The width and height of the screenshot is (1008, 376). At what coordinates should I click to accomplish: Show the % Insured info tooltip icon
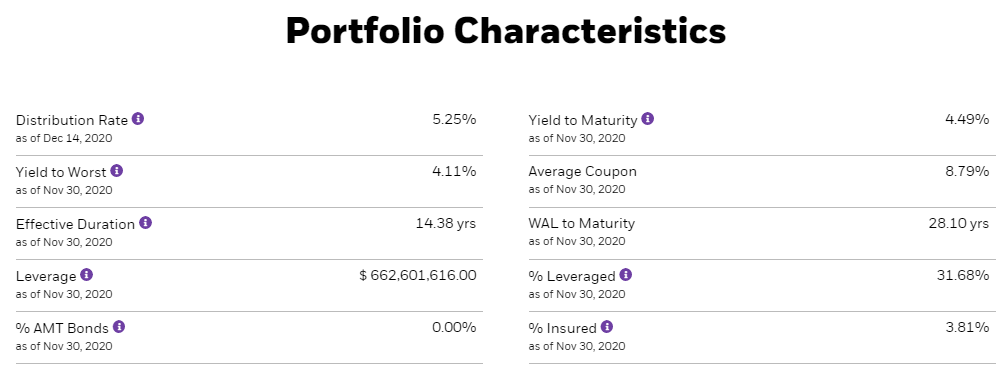point(607,327)
